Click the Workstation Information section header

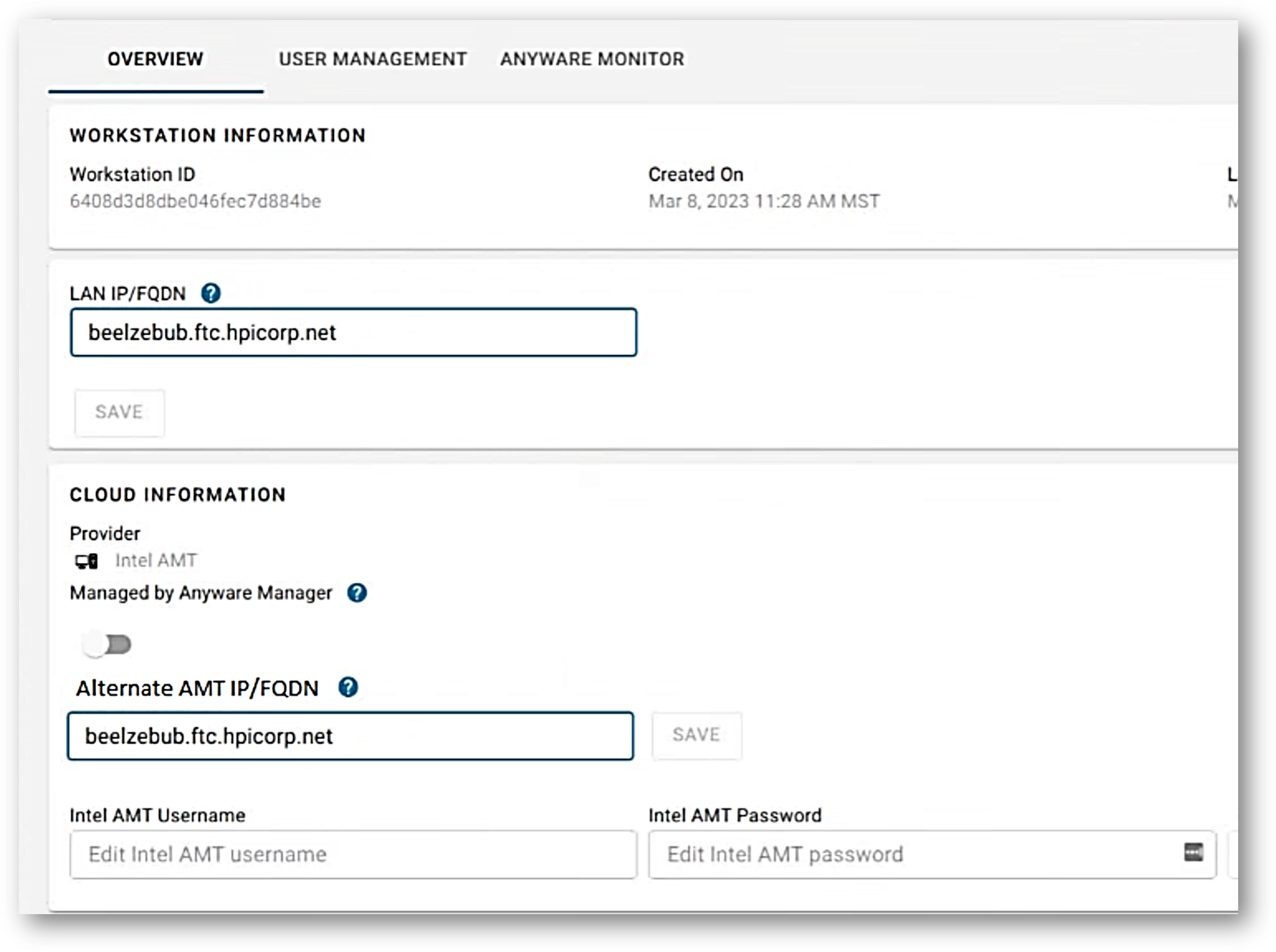click(x=218, y=135)
